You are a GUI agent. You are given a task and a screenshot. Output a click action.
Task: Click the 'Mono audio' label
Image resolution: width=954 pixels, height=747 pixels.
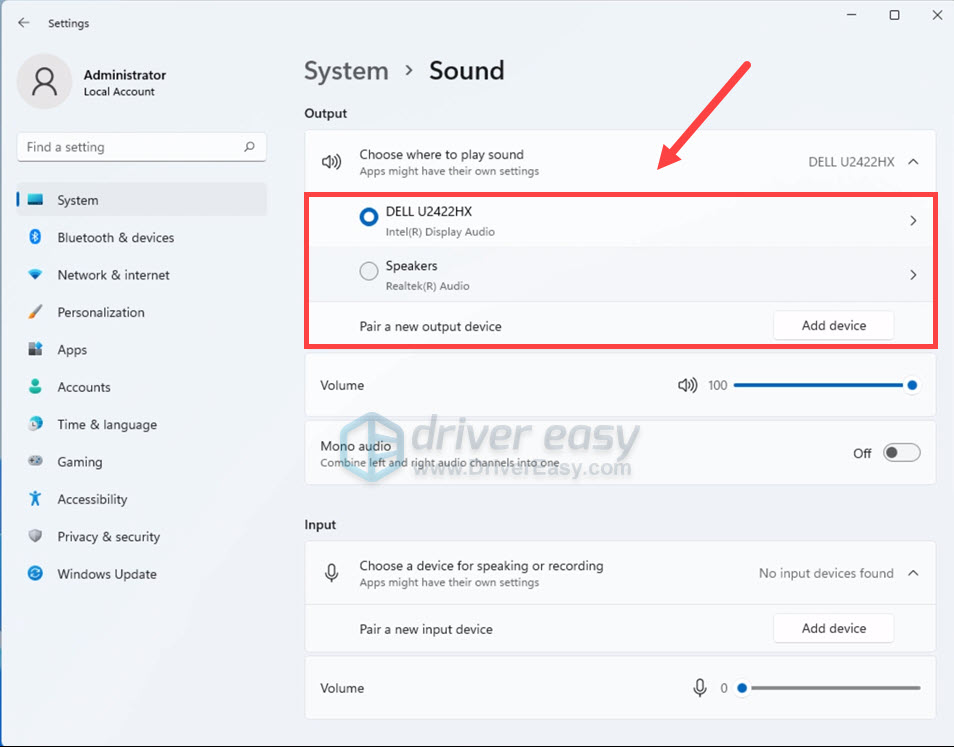click(x=356, y=446)
